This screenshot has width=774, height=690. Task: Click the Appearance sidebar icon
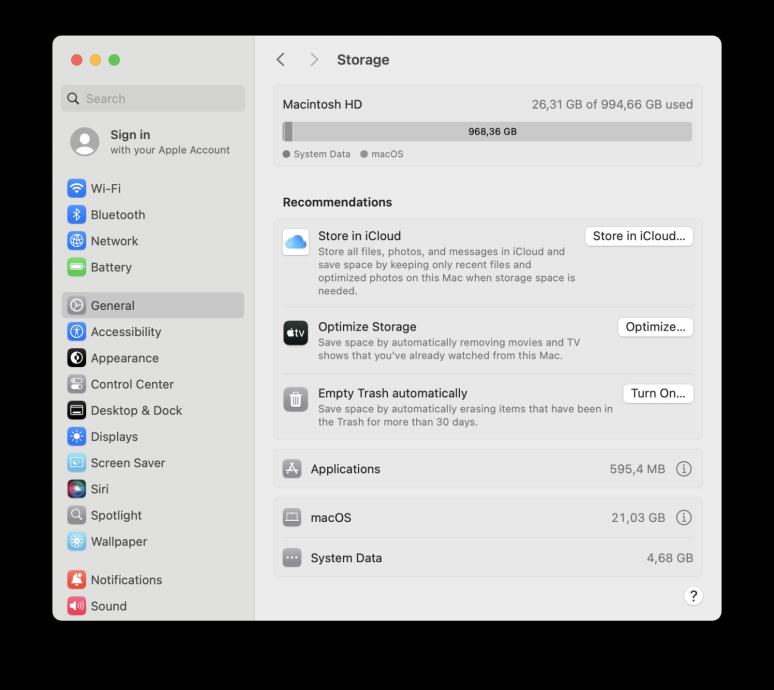pyautogui.click(x=77, y=357)
